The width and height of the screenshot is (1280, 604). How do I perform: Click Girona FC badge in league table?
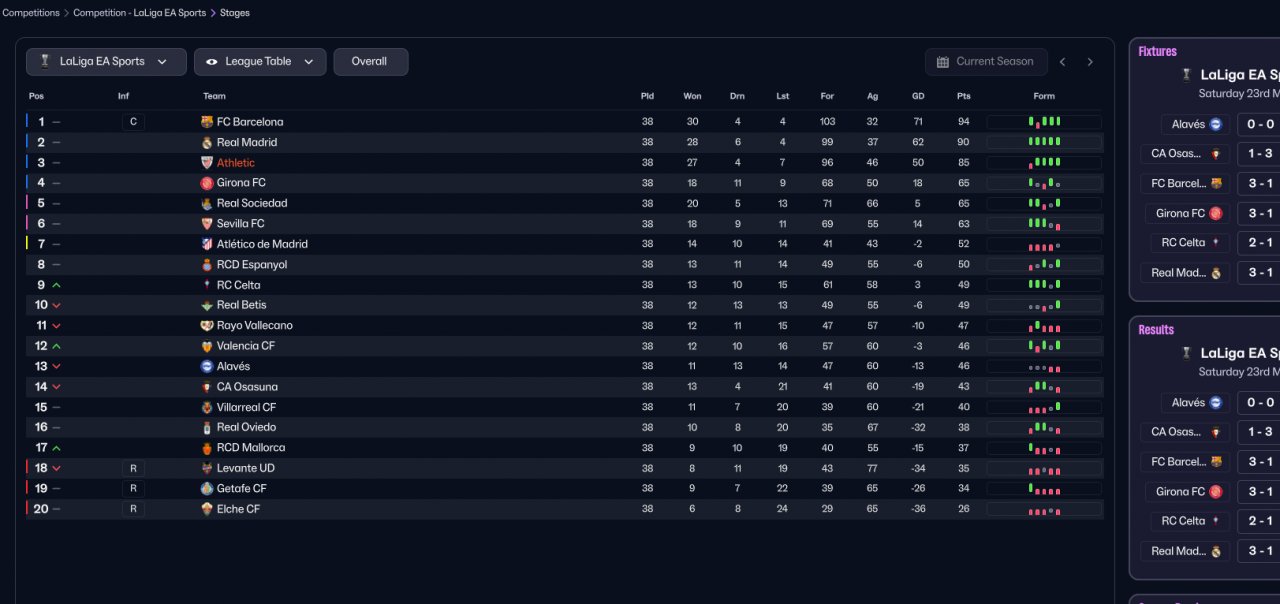pyautogui.click(x=207, y=183)
